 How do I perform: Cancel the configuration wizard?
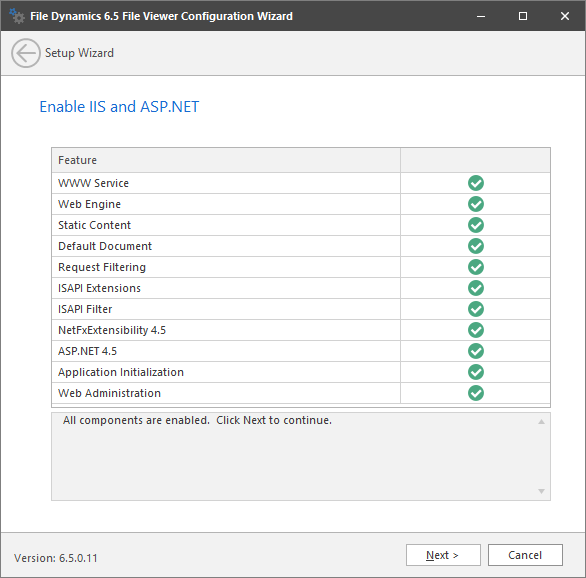click(525, 555)
